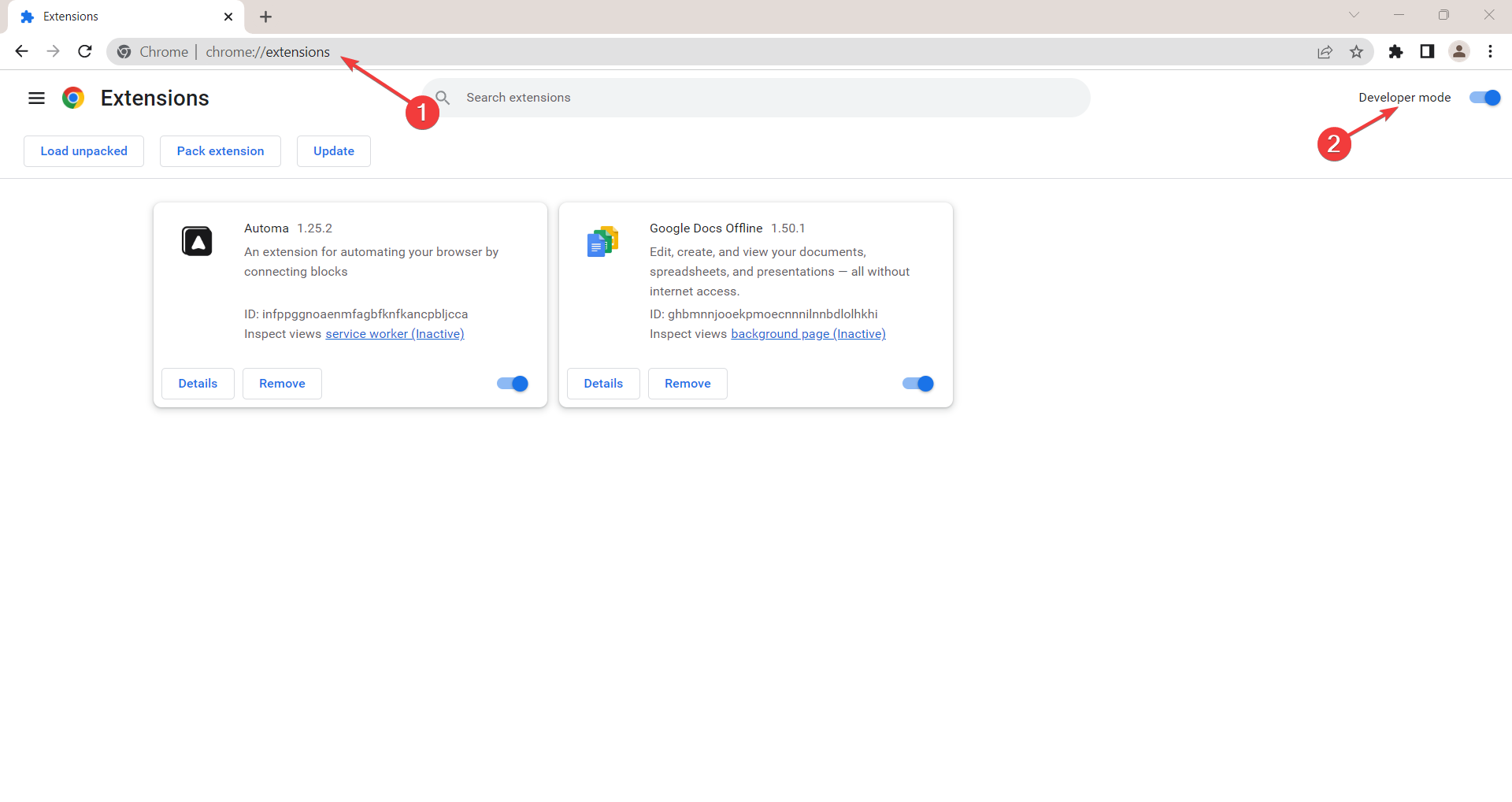Select the Extensions browser tab
This screenshot has width=1512, height=802.
click(x=126, y=17)
